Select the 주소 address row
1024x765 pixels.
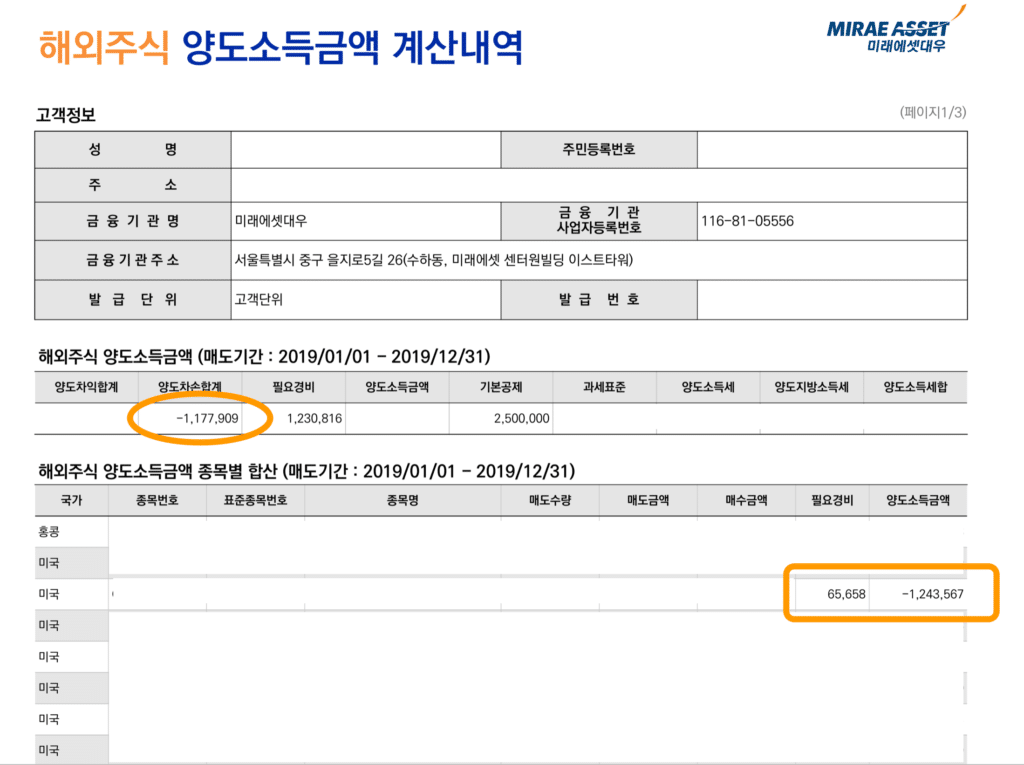(132, 184)
